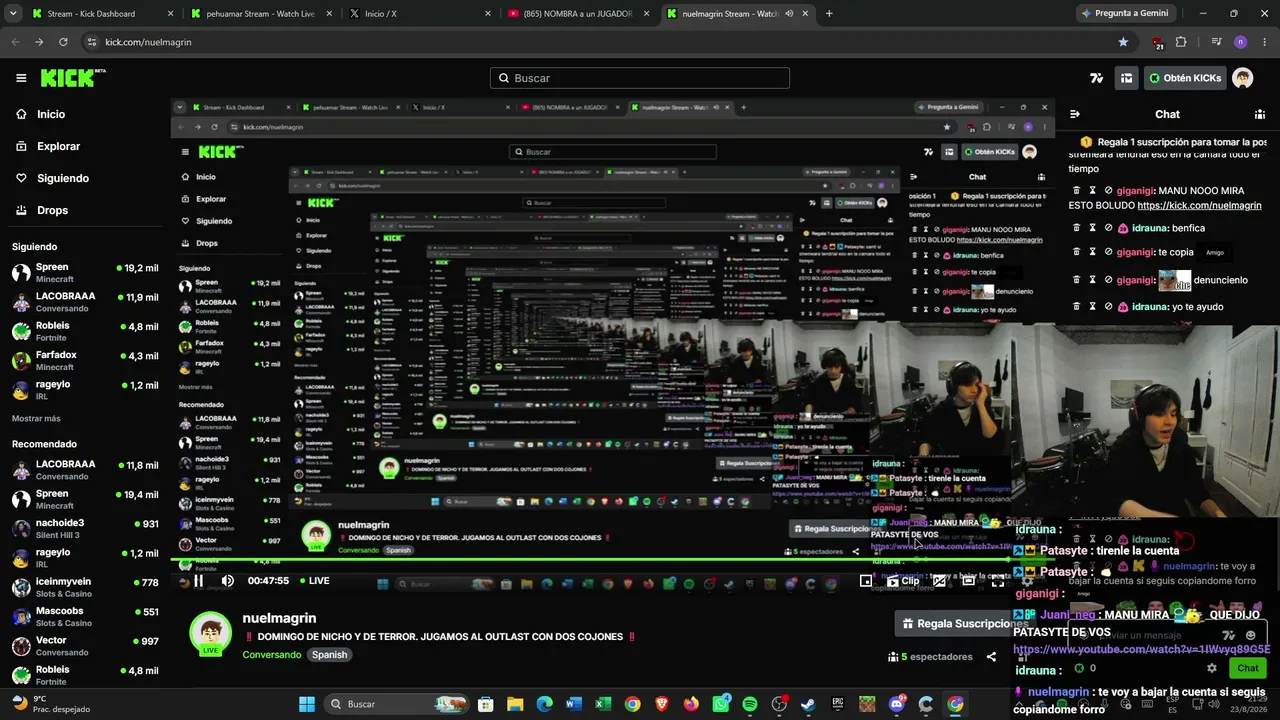Click the nuelmagrin streamer avatar
Image resolution: width=1280 pixels, height=720 pixels.
click(x=210, y=633)
